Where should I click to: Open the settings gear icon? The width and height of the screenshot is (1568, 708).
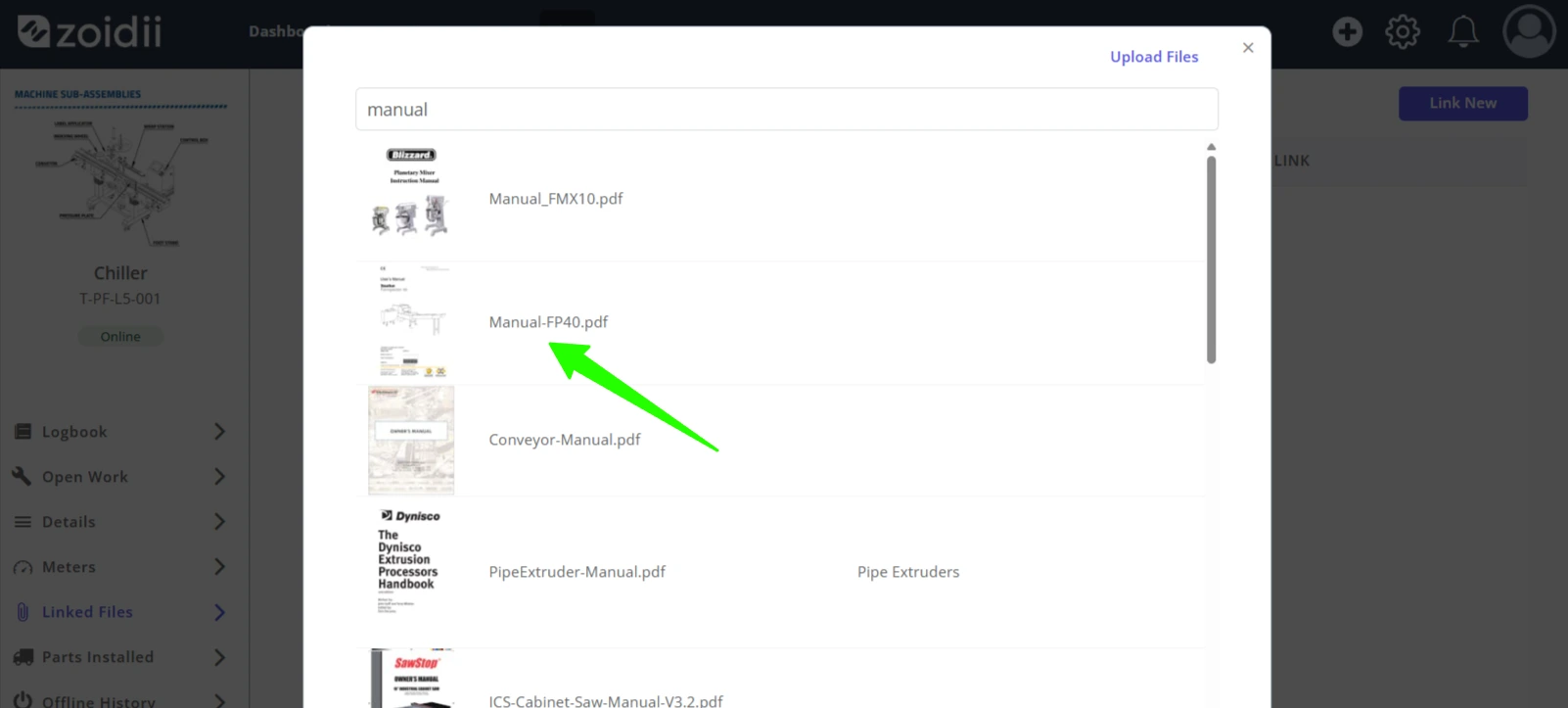point(1403,31)
